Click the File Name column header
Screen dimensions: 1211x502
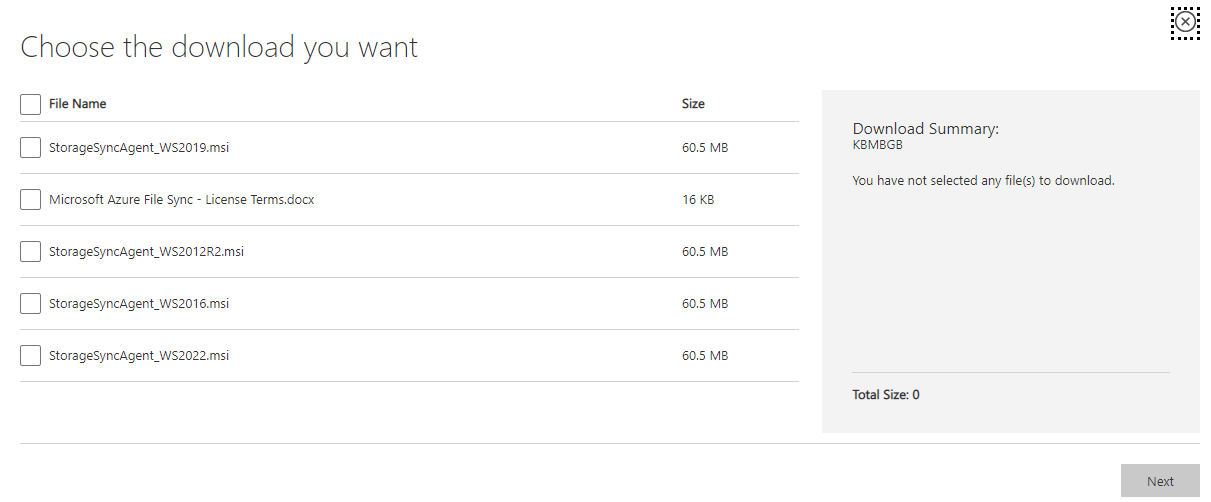[77, 104]
